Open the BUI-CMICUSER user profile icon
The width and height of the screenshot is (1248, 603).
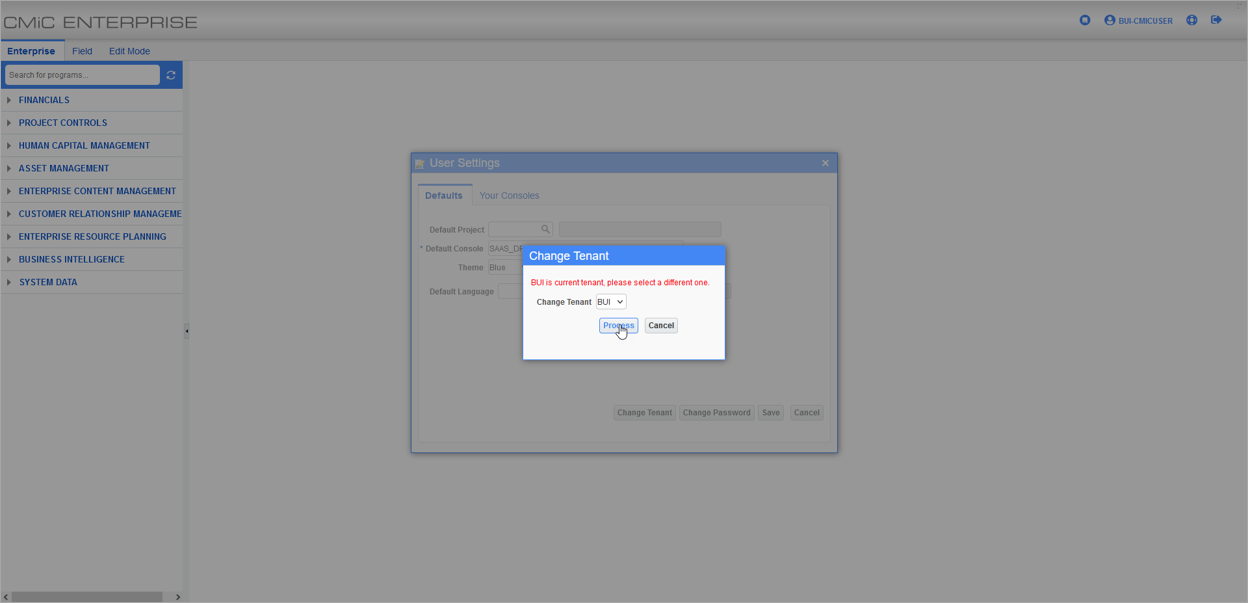pos(1110,20)
